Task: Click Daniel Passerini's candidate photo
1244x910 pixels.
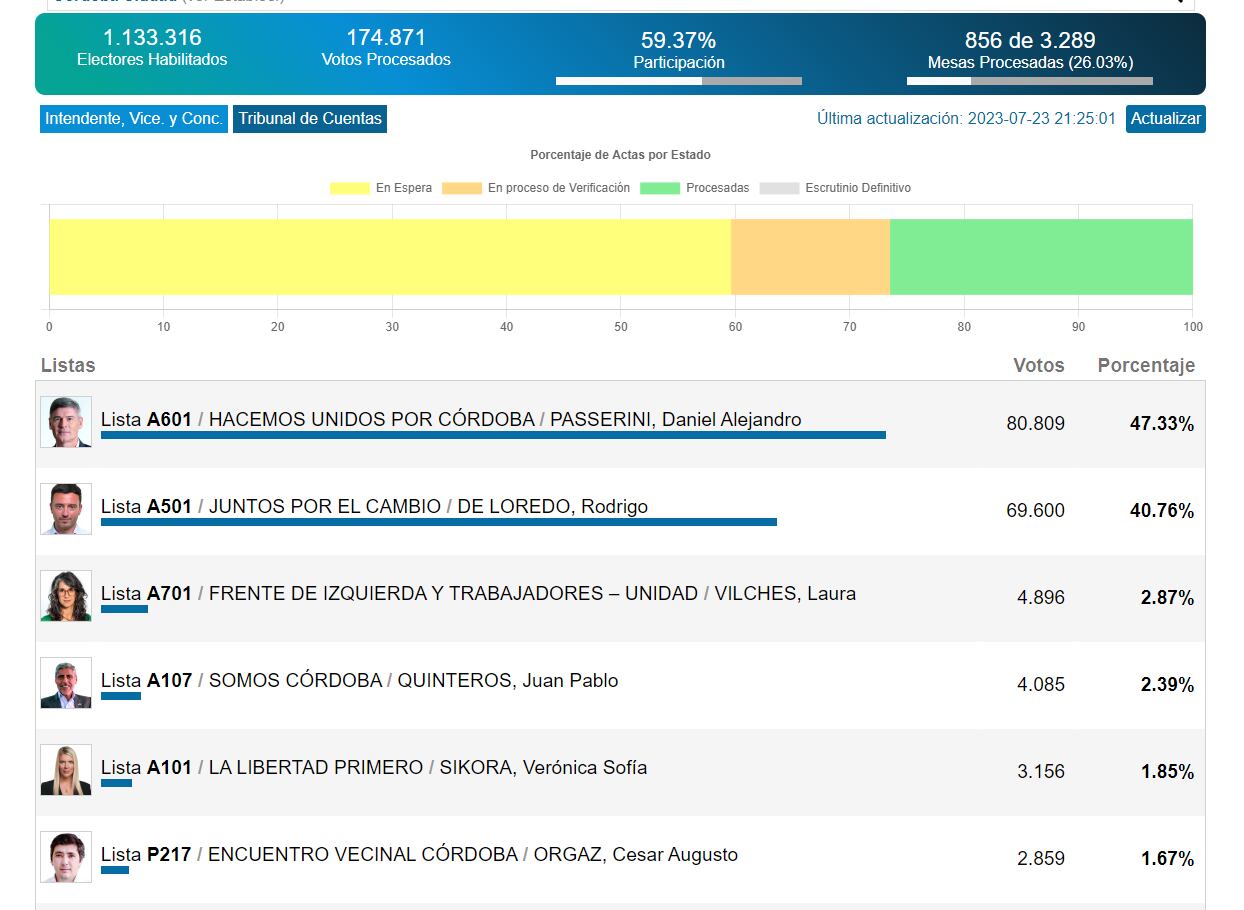Action: tap(66, 422)
